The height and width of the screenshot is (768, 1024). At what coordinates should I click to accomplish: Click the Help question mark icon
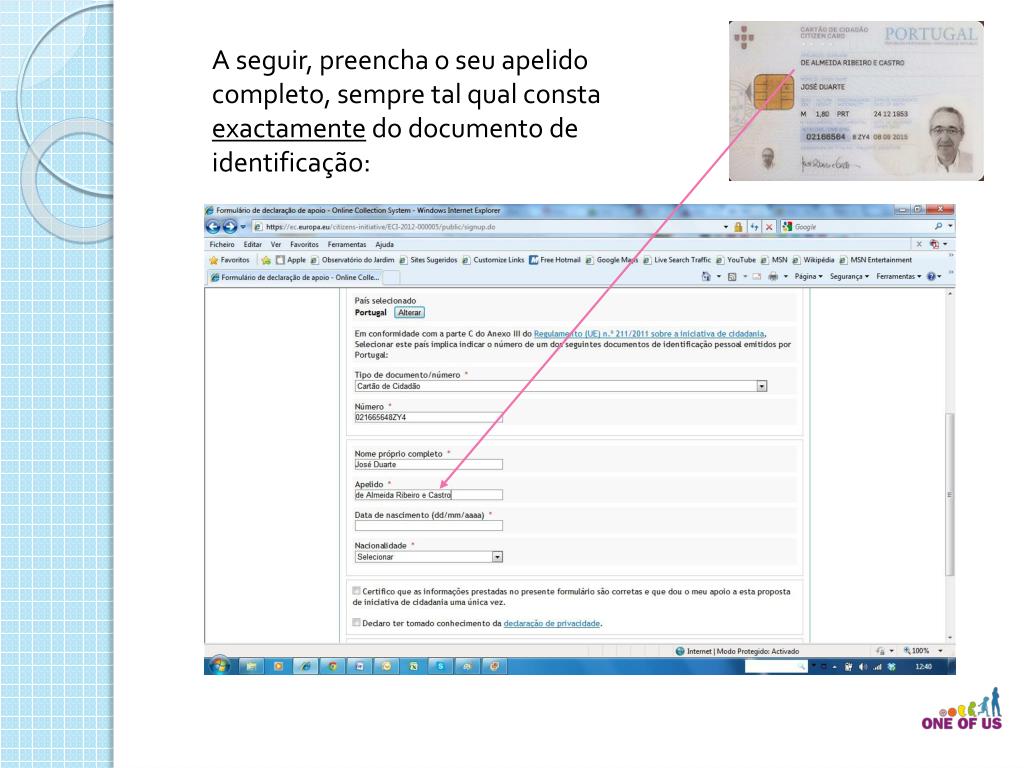coord(931,276)
